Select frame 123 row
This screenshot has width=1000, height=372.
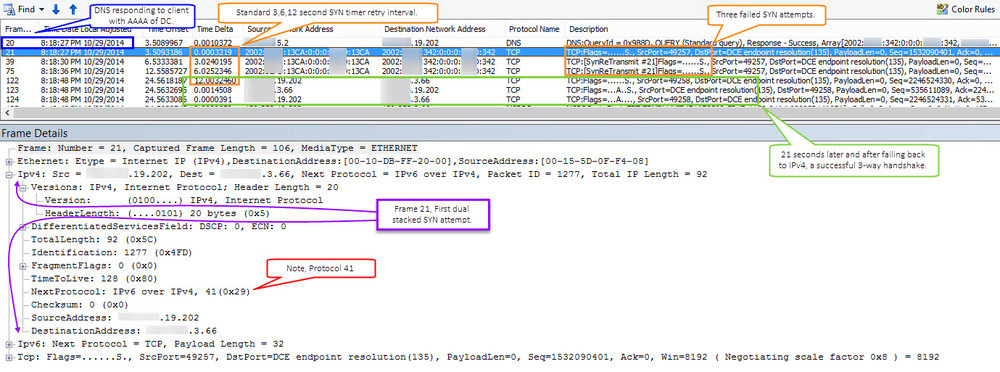click(x=500, y=91)
